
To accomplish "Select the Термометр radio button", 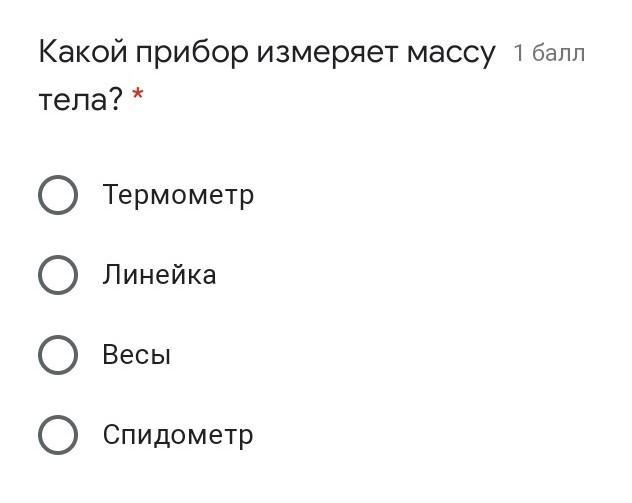I will [x=58, y=195].
